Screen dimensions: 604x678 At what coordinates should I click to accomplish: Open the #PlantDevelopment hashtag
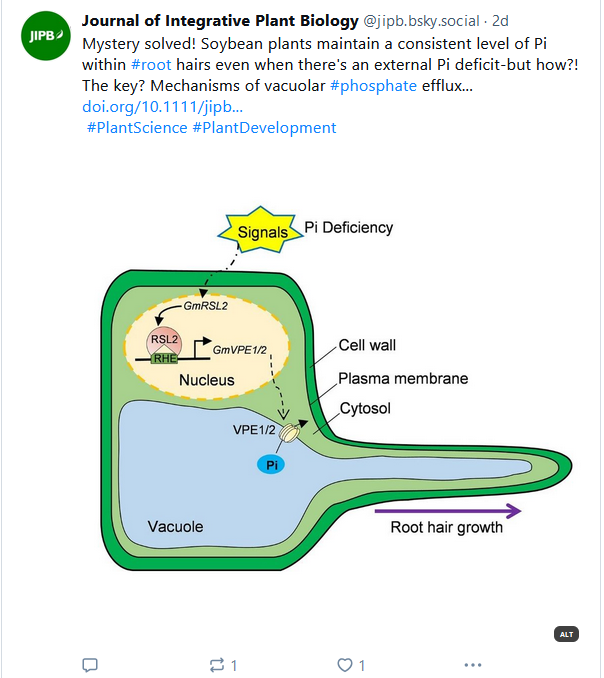[264, 128]
